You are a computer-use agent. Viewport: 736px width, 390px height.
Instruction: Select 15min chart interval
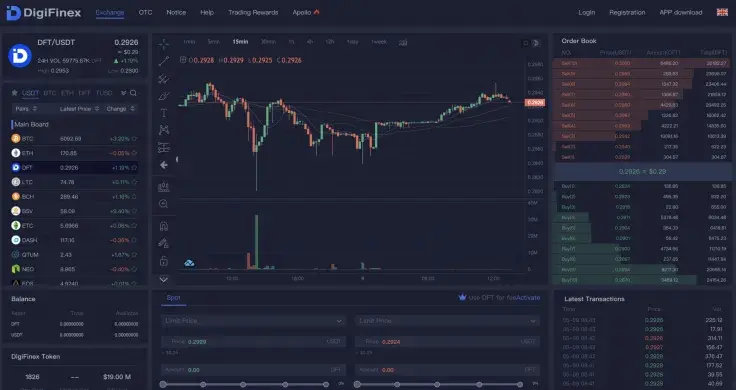[240, 42]
